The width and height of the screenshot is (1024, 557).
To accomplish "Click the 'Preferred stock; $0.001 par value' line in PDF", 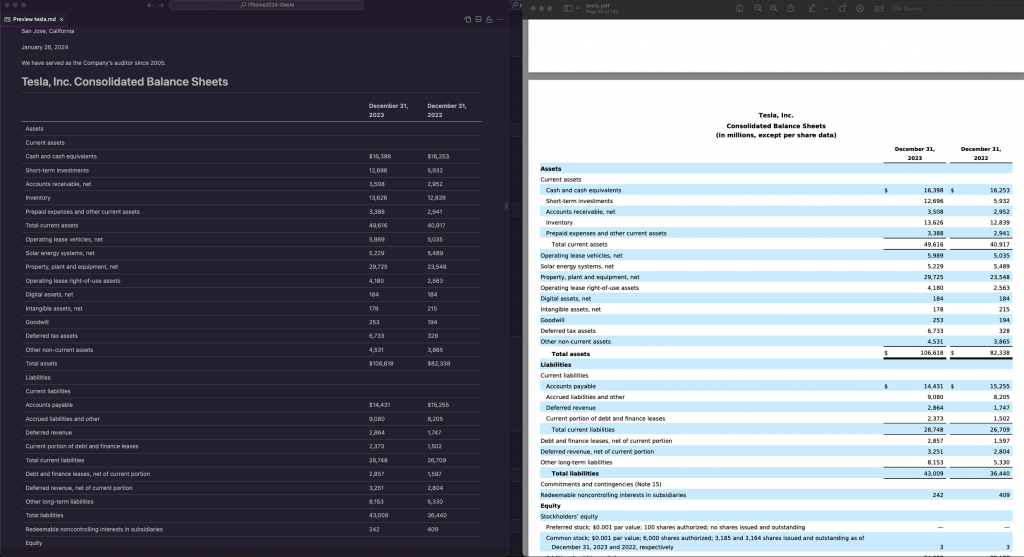I will (x=675, y=527).
